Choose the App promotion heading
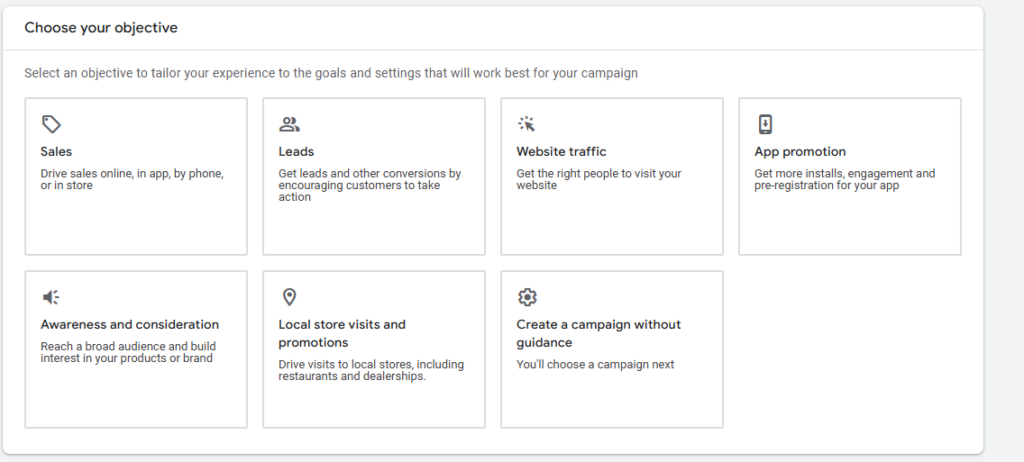The height and width of the screenshot is (462, 1024). click(x=800, y=152)
